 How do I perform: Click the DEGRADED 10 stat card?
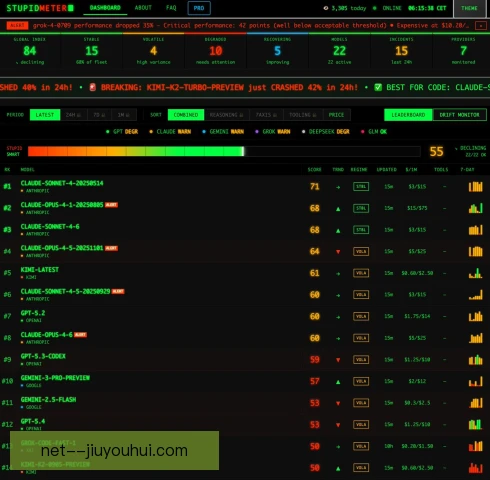point(216,51)
